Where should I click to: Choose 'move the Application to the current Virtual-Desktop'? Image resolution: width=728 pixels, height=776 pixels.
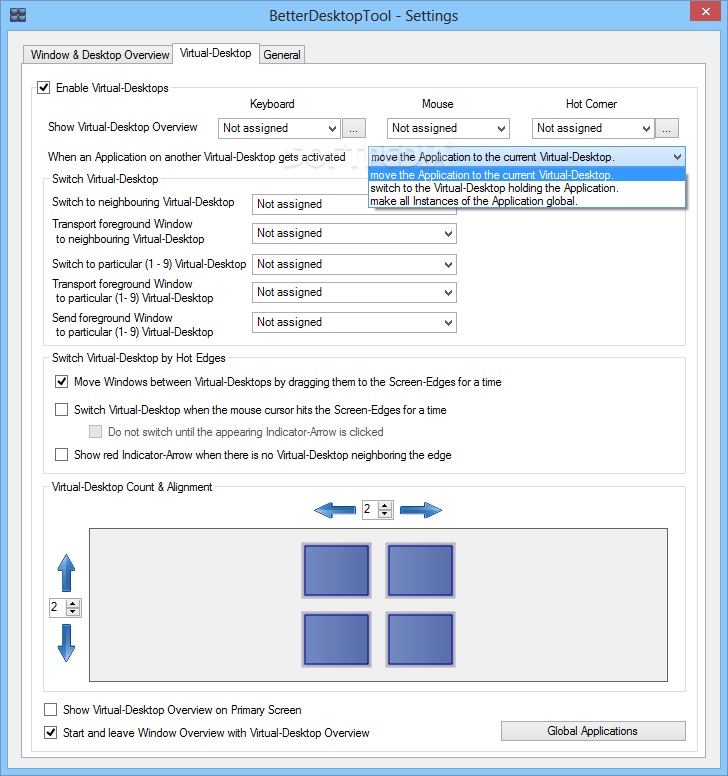[x=527, y=175]
